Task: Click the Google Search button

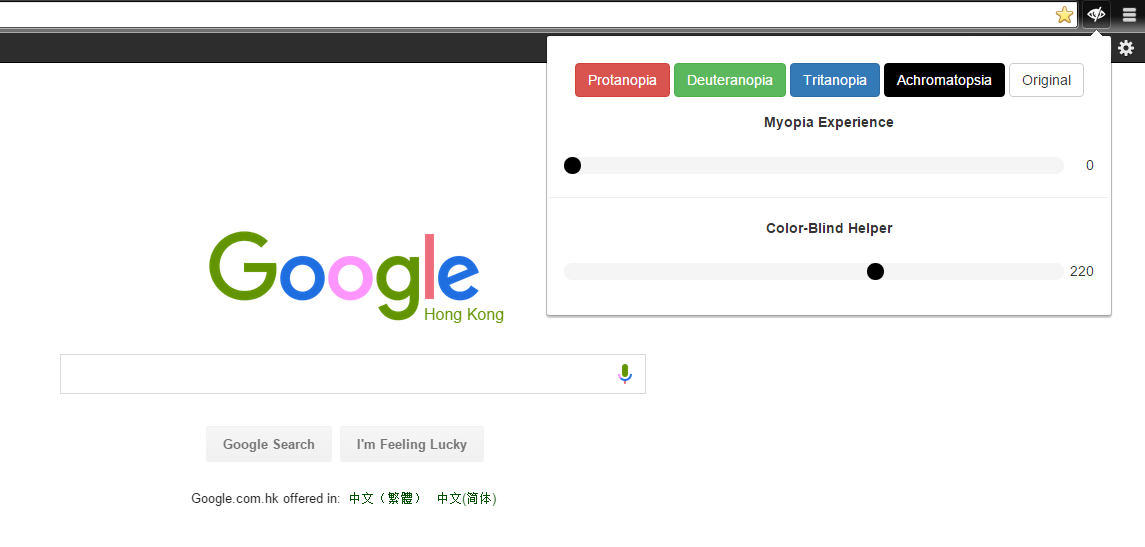Action: tap(269, 444)
